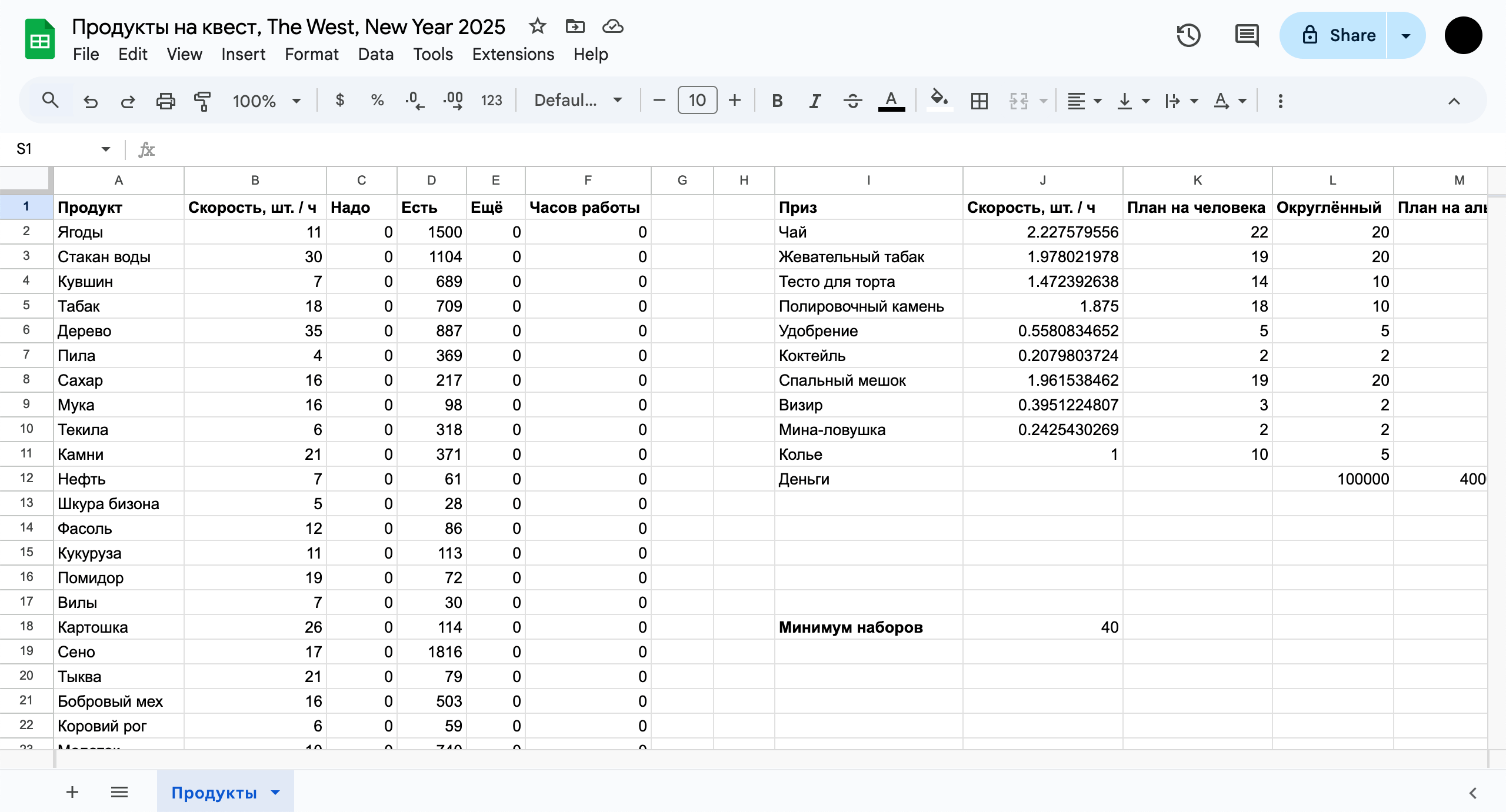The height and width of the screenshot is (812, 1506).
Task: Open text rotation dropdown
Action: tap(1230, 101)
